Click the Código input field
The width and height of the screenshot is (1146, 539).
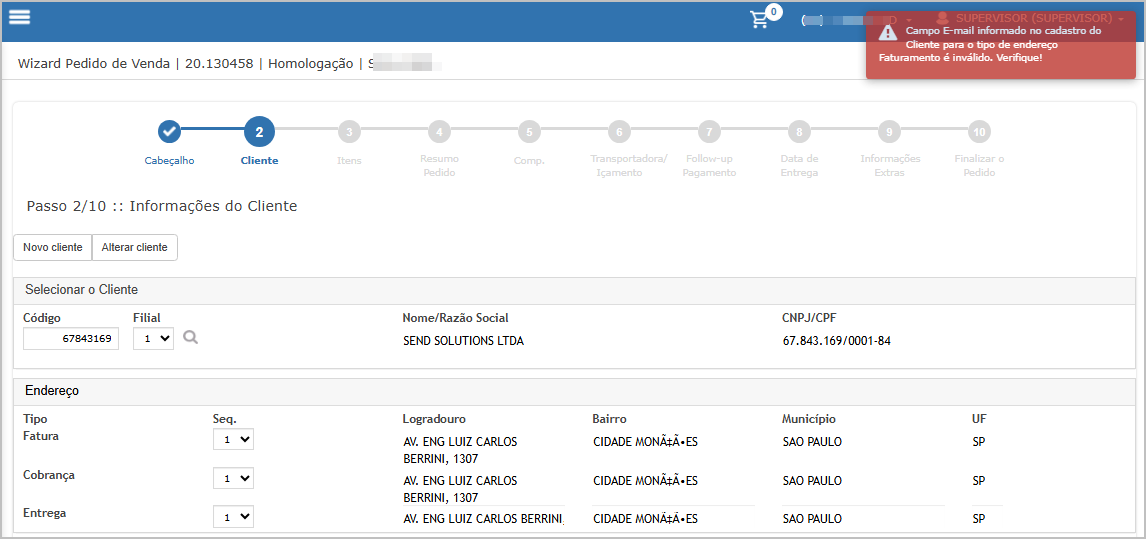(x=71, y=339)
